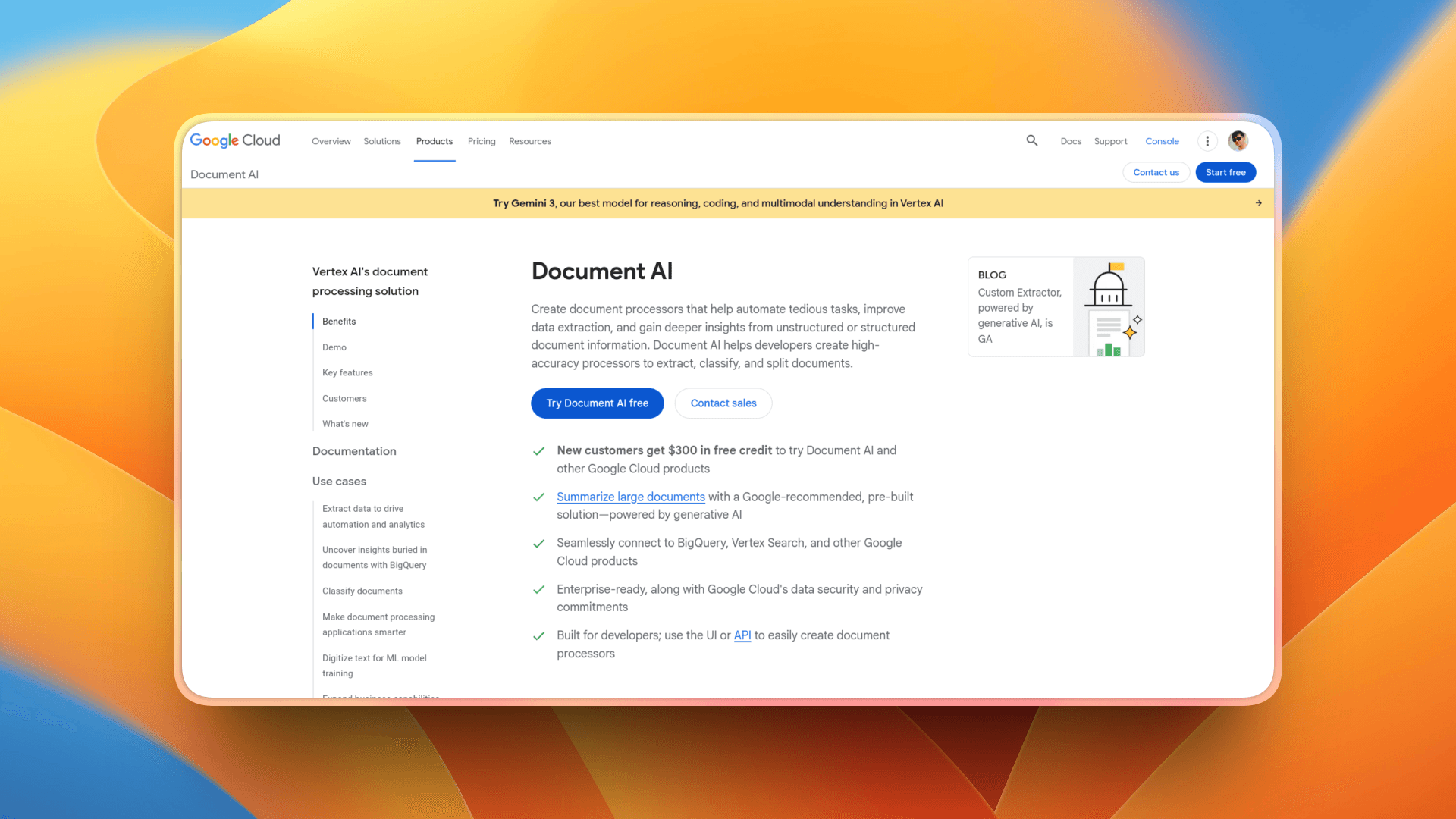Select Make document processing applications smarter
Viewport: 1456px width, 819px height.
click(x=378, y=625)
